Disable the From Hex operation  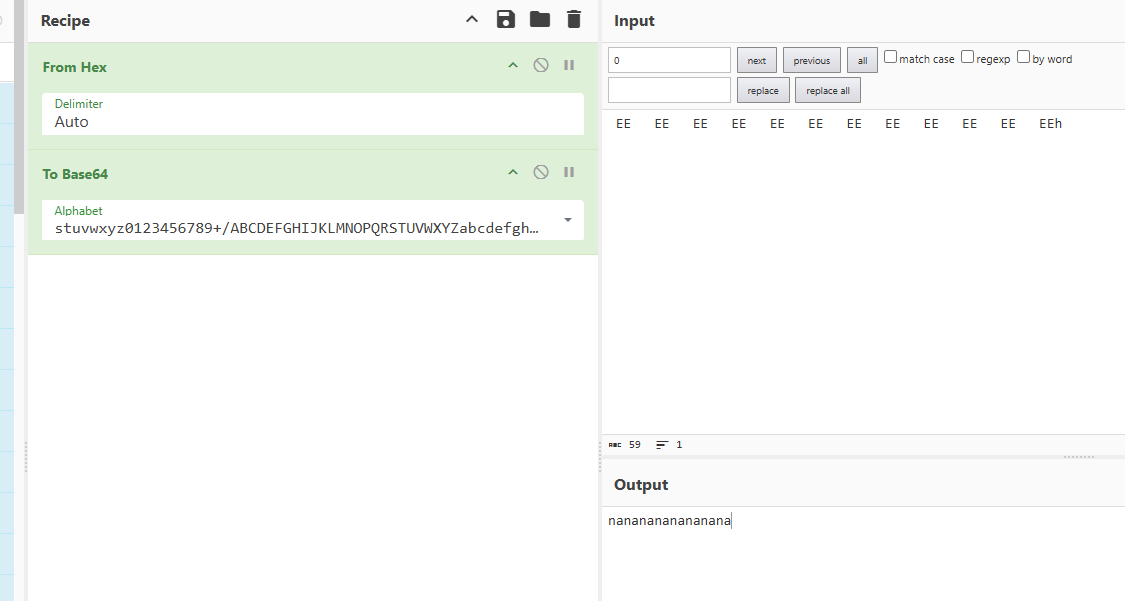pyautogui.click(x=541, y=66)
